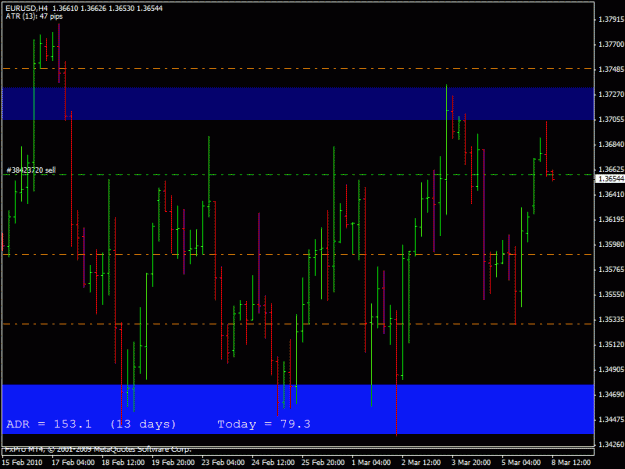Image resolution: width=625 pixels, height=469 pixels.
Task: Click price label 1.37055 on the scale
Action: [611, 120]
